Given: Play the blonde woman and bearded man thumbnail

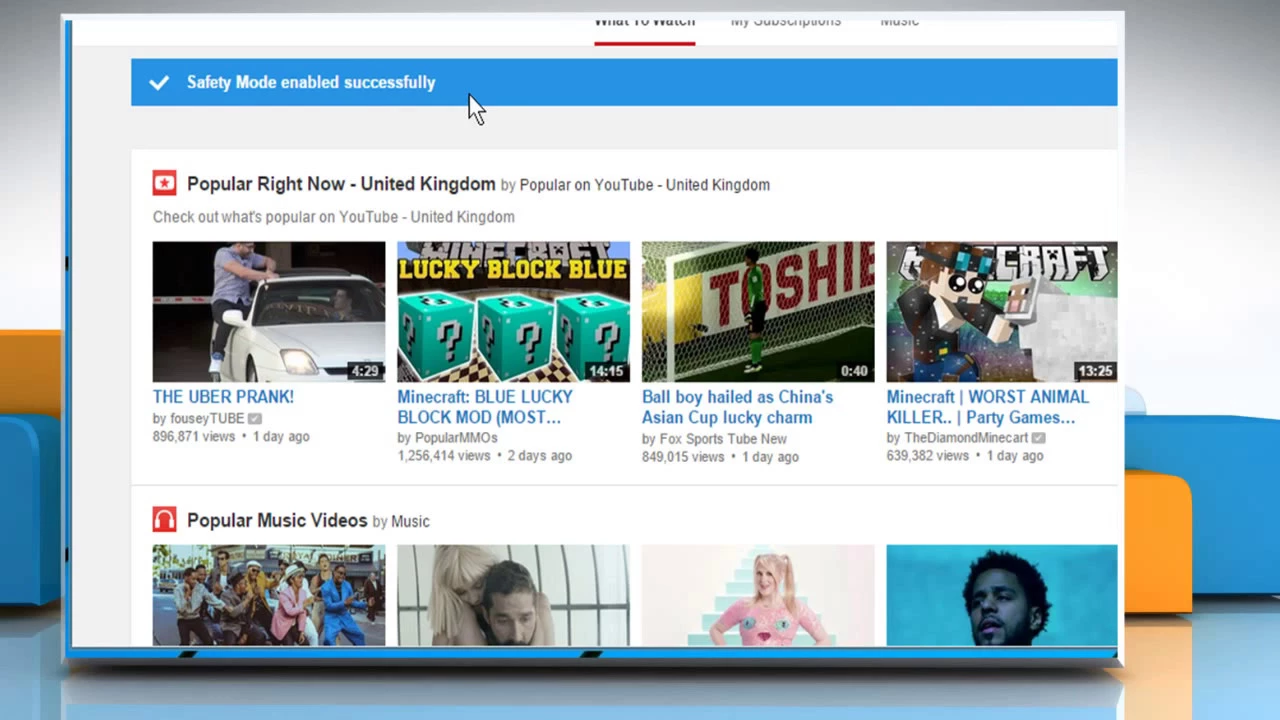Looking at the screenshot, I should click(513, 595).
